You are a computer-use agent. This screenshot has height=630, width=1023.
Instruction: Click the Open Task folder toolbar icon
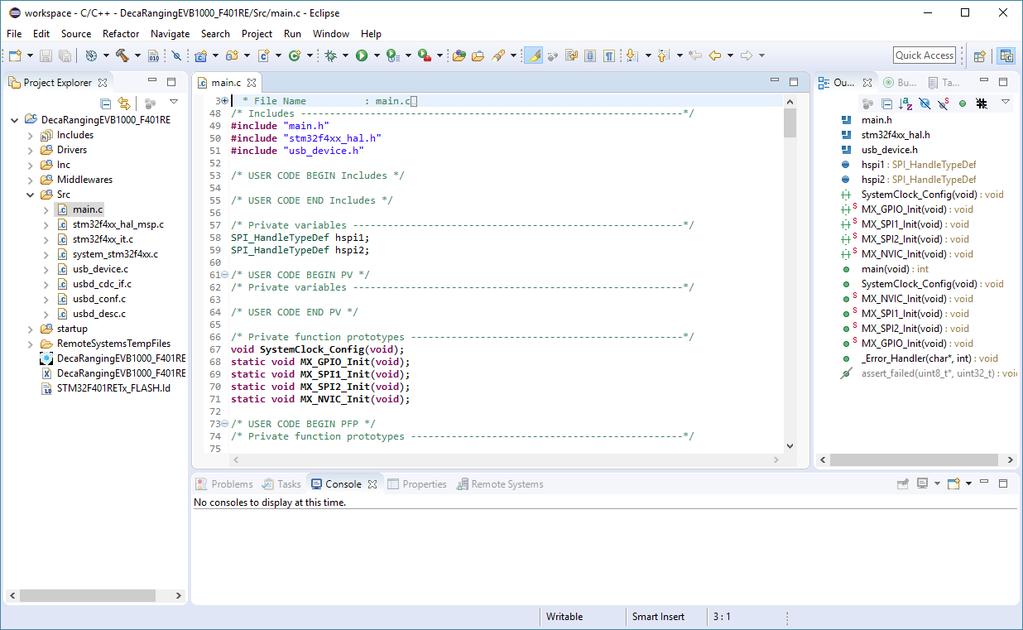(478, 55)
